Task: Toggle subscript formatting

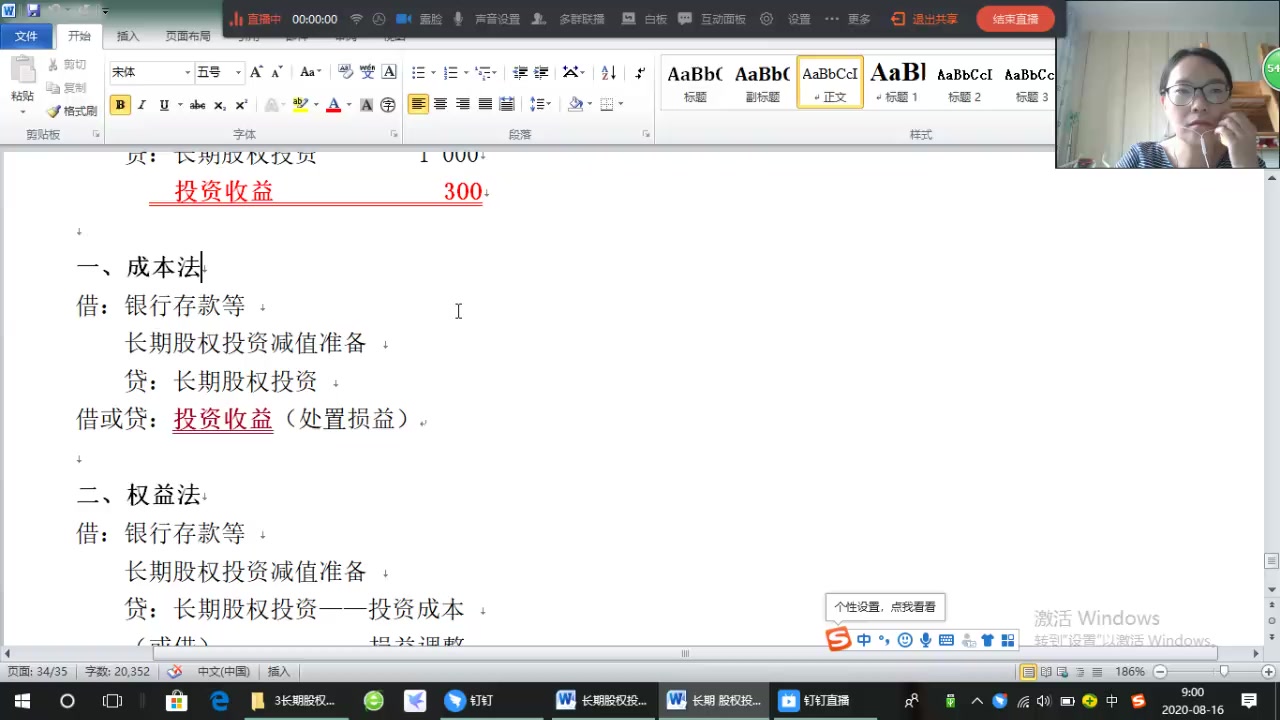Action: [x=220, y=105]
